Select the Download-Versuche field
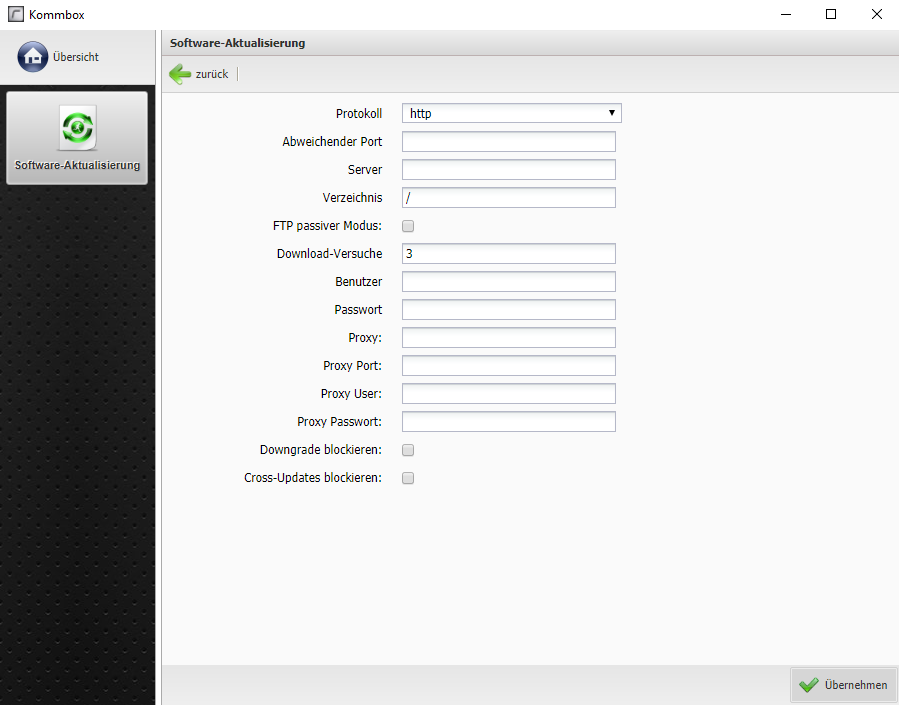The height and width of the screenshot is (705, 899). tap(508, 254)
